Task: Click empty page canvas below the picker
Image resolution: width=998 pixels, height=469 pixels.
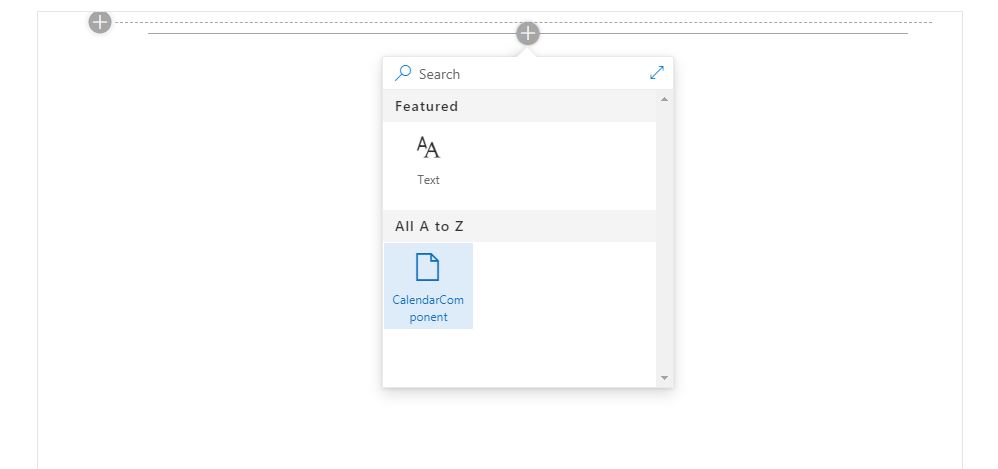Action: click(x=528, y=430)
